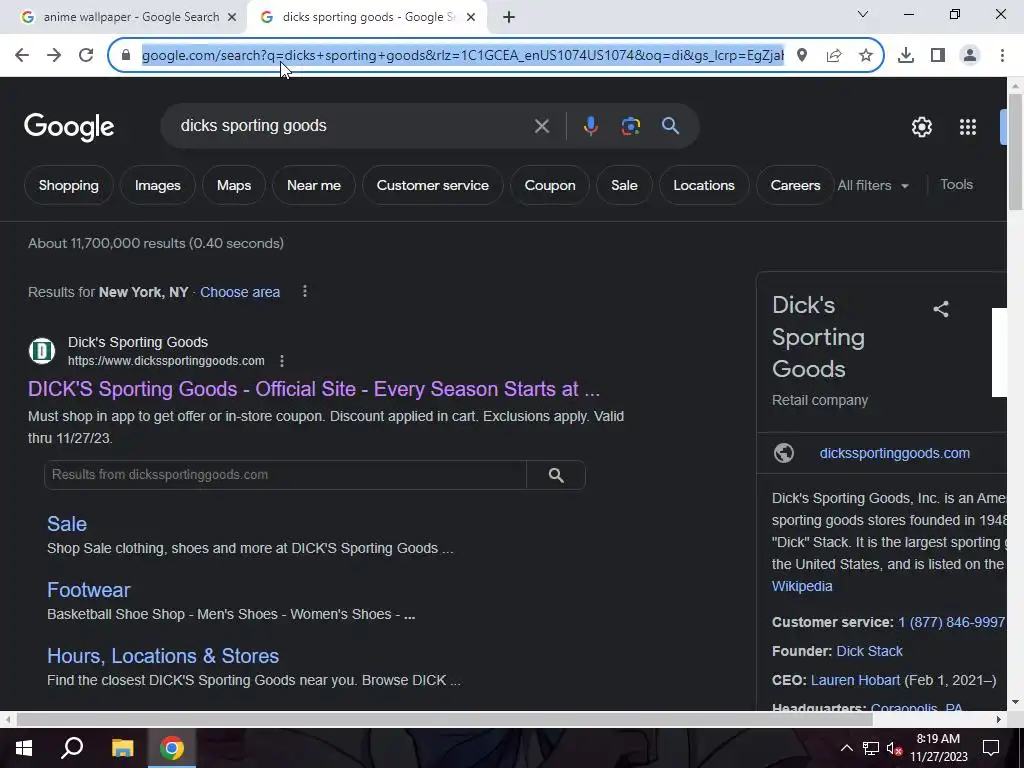The width and height of the screenshot is (1024, 768).
Task: Select the Near me filter chip
Action: coord(313,185)
